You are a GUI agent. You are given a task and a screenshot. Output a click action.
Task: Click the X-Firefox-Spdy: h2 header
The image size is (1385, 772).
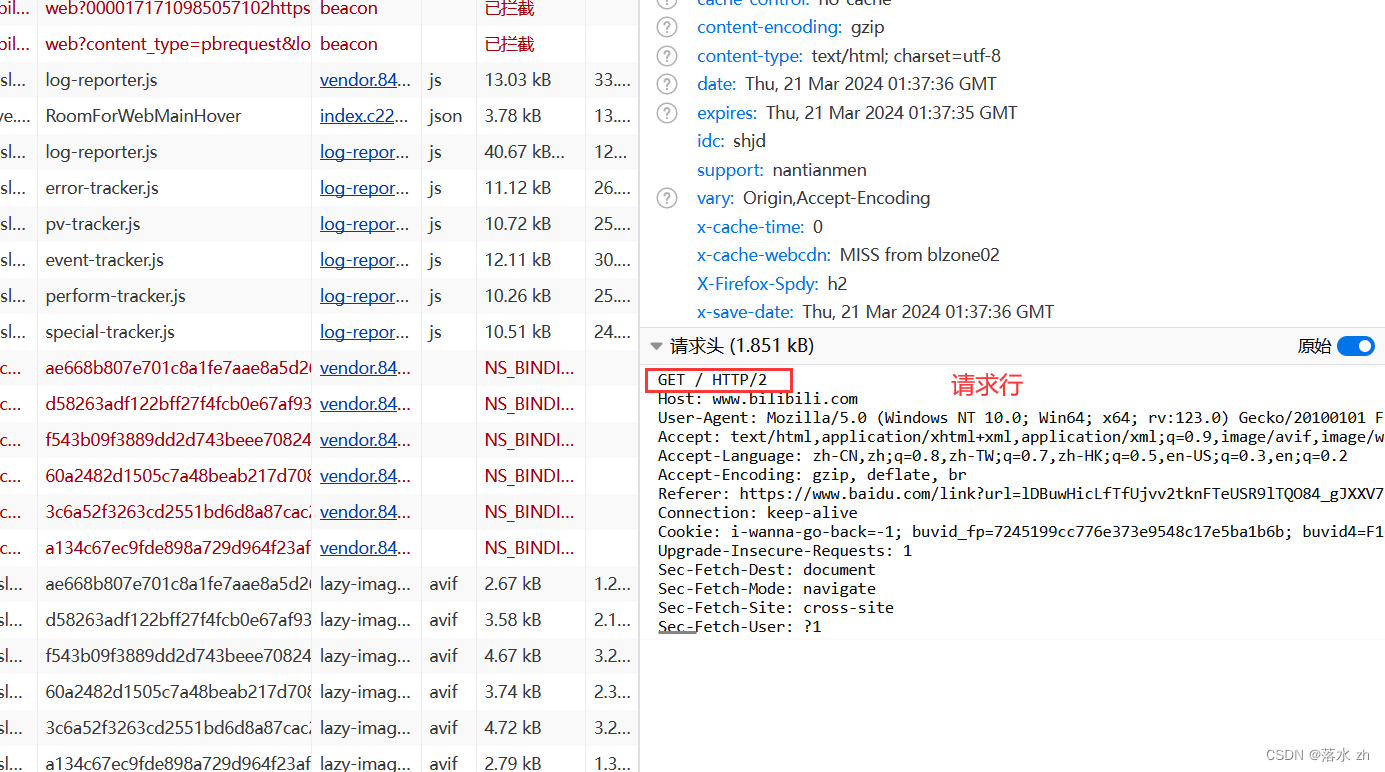pos(772,284)
